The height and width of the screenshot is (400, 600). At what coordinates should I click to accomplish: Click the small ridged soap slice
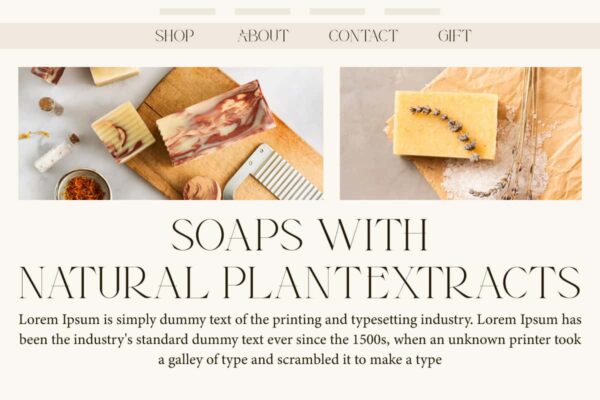coord(122,132)
